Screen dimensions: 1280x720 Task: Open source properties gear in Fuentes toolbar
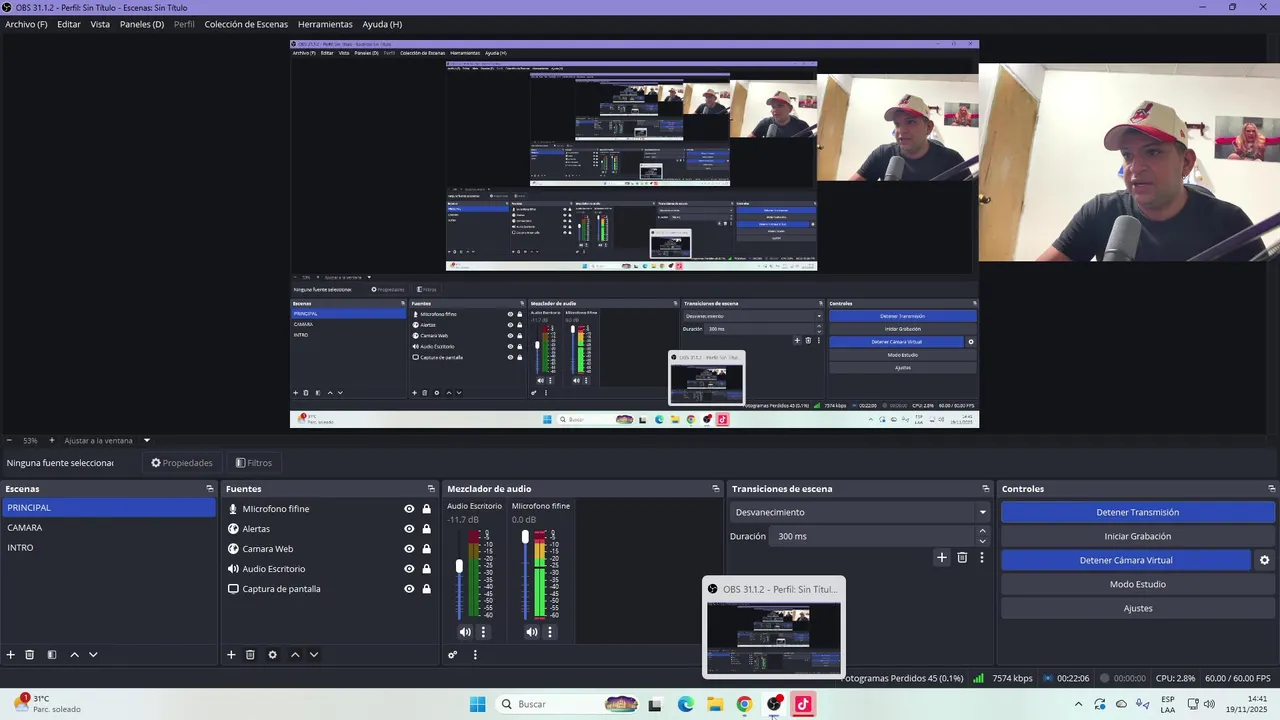[x=272, y=655]
